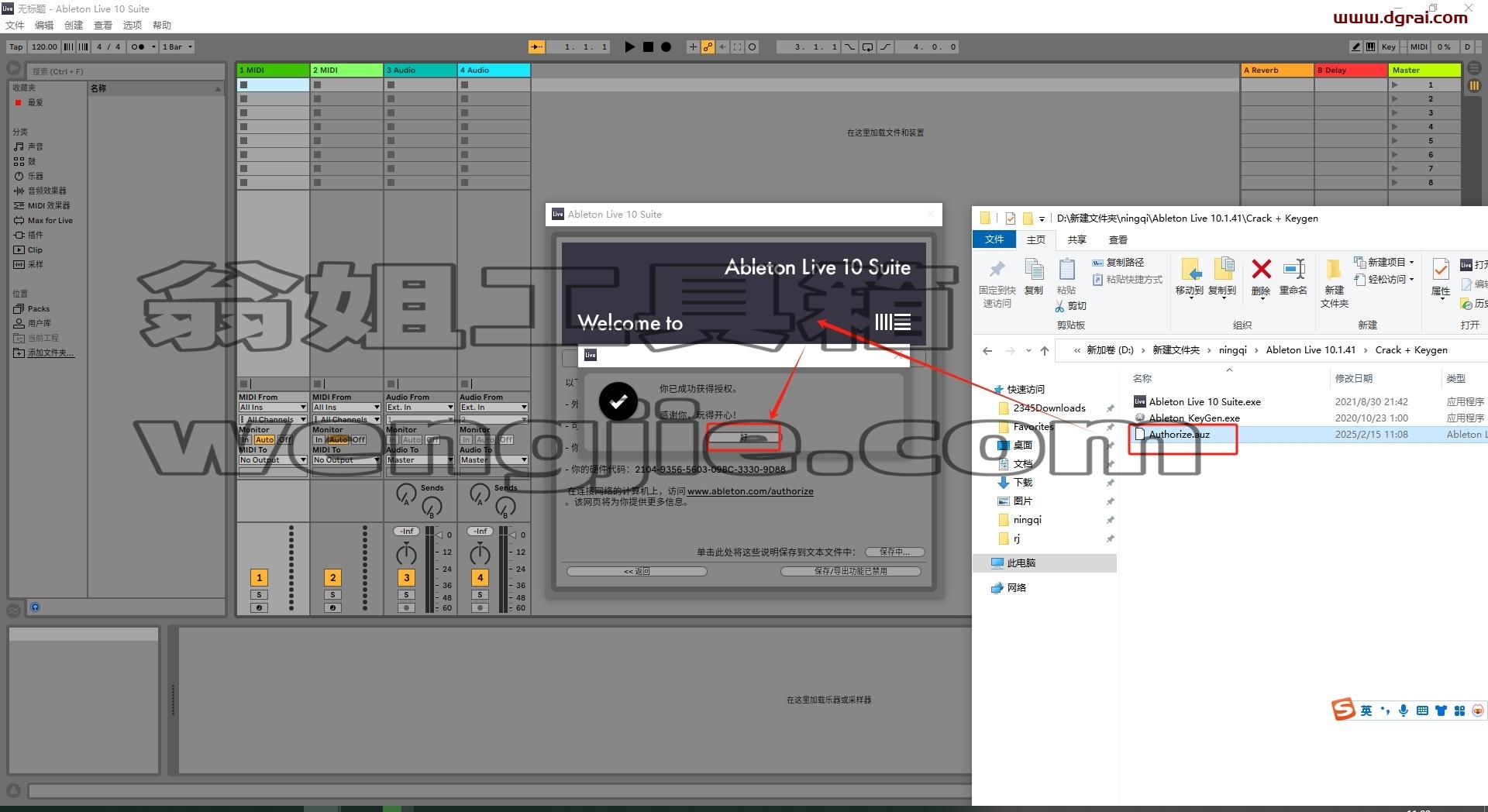Launch Master scene 1
Image resolution: width=1488 pixels, height=812 pixels.
[x=1395, y=85]
